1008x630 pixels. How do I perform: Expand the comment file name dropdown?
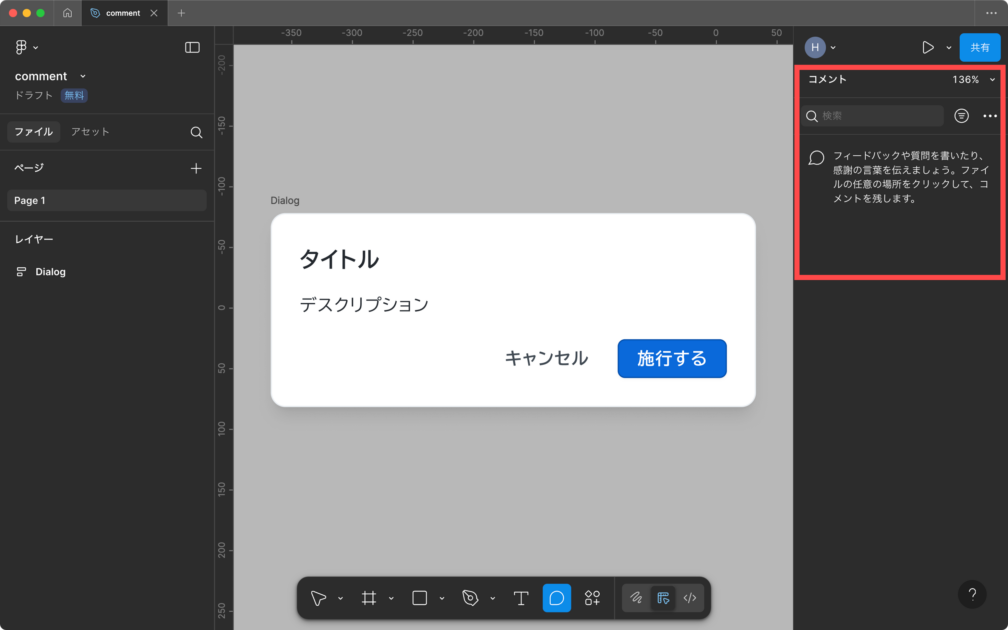point(83,76)
